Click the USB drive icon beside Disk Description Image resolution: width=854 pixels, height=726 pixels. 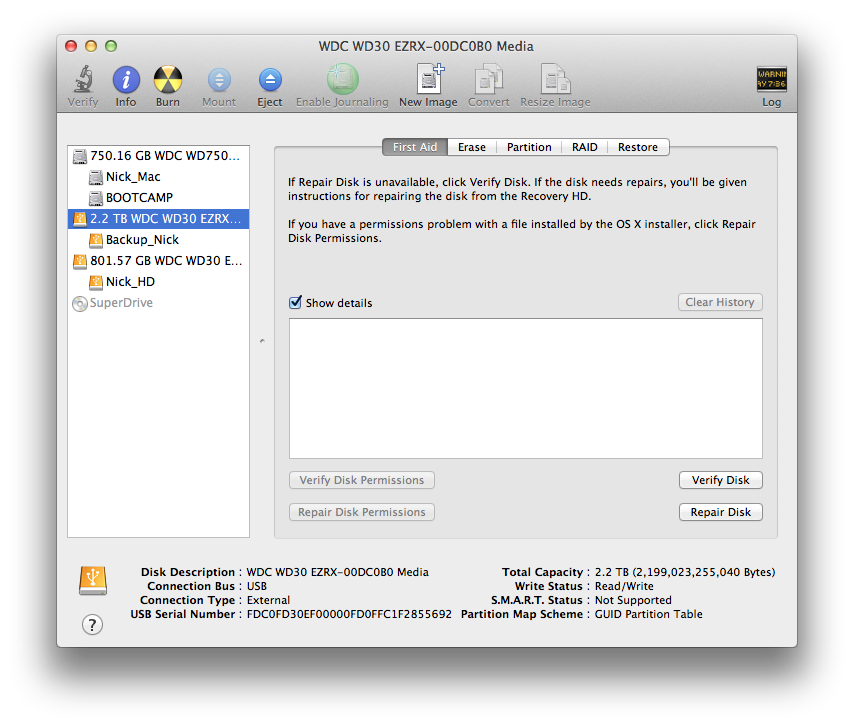click(93, 581)
